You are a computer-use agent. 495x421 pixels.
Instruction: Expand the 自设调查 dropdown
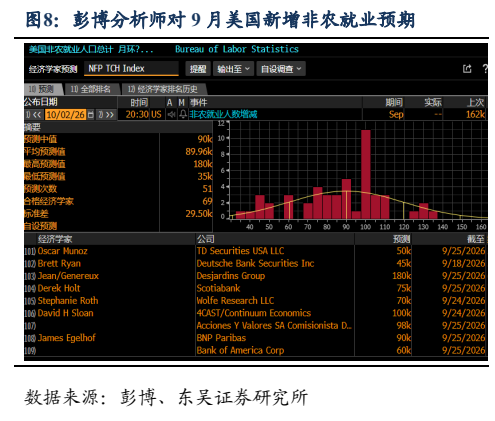click(x=281, y=69)
